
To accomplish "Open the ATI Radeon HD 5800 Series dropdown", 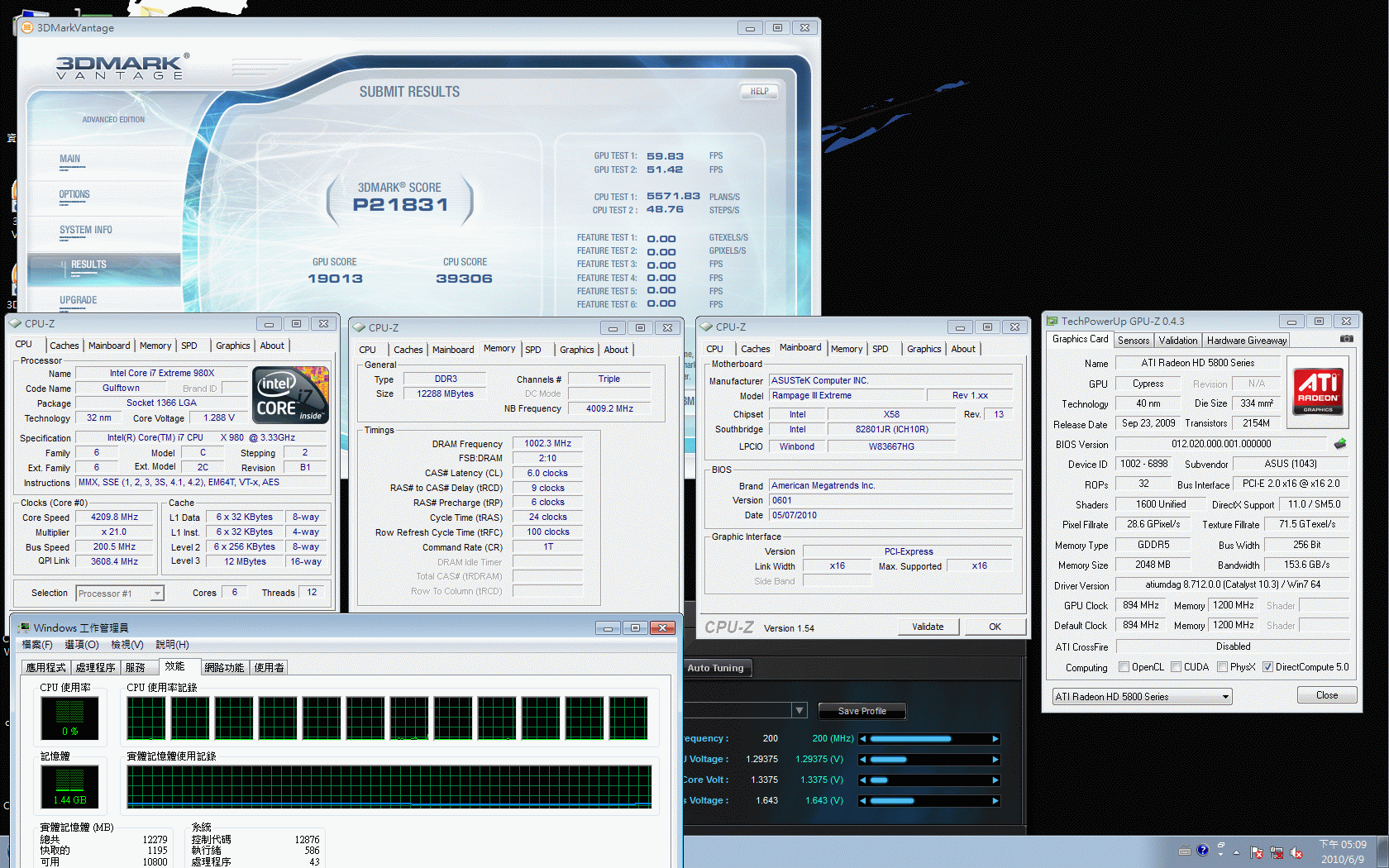I will 1143,697.
